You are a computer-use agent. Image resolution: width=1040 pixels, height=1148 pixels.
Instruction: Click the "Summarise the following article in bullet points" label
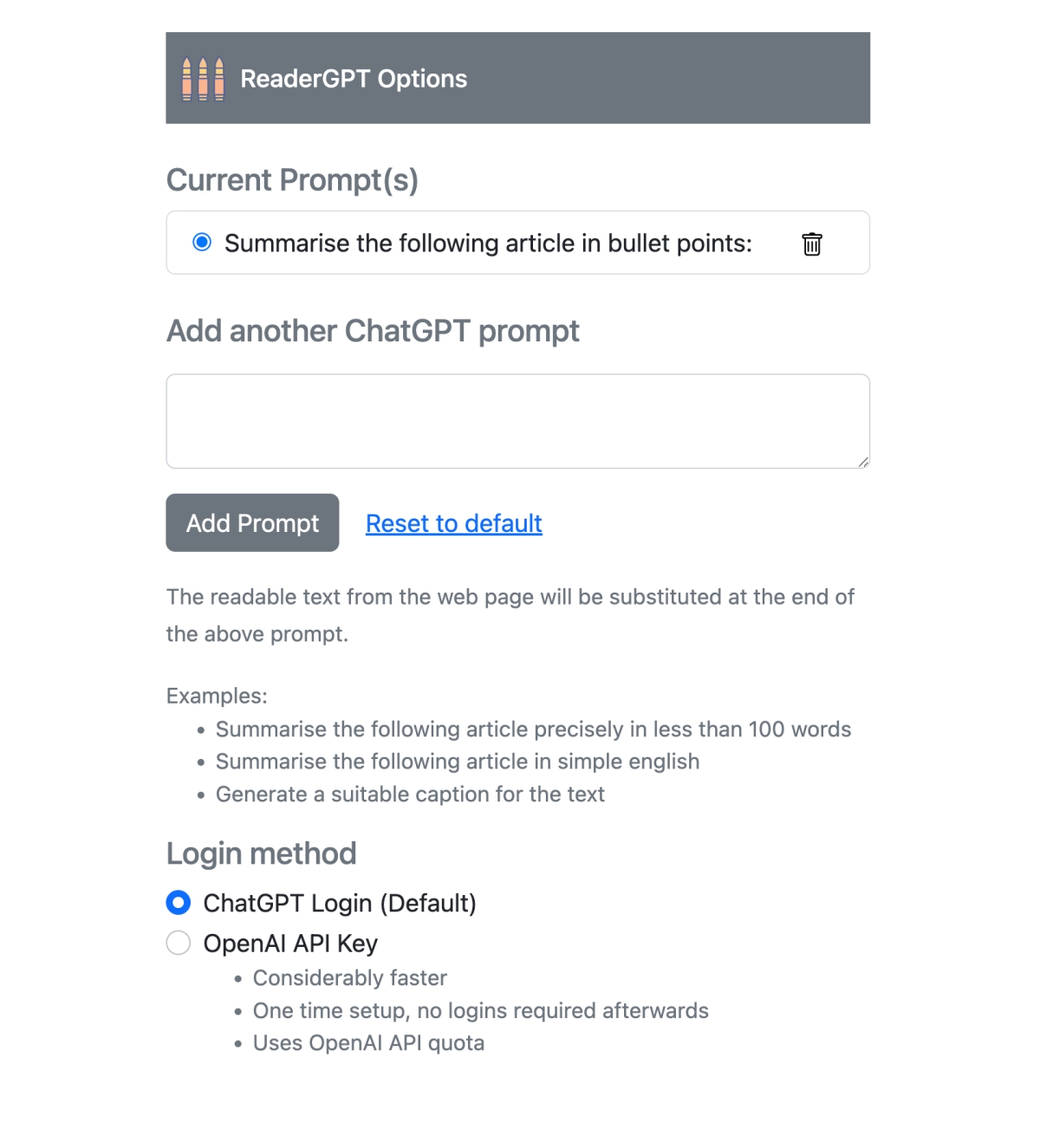point(488,243)
